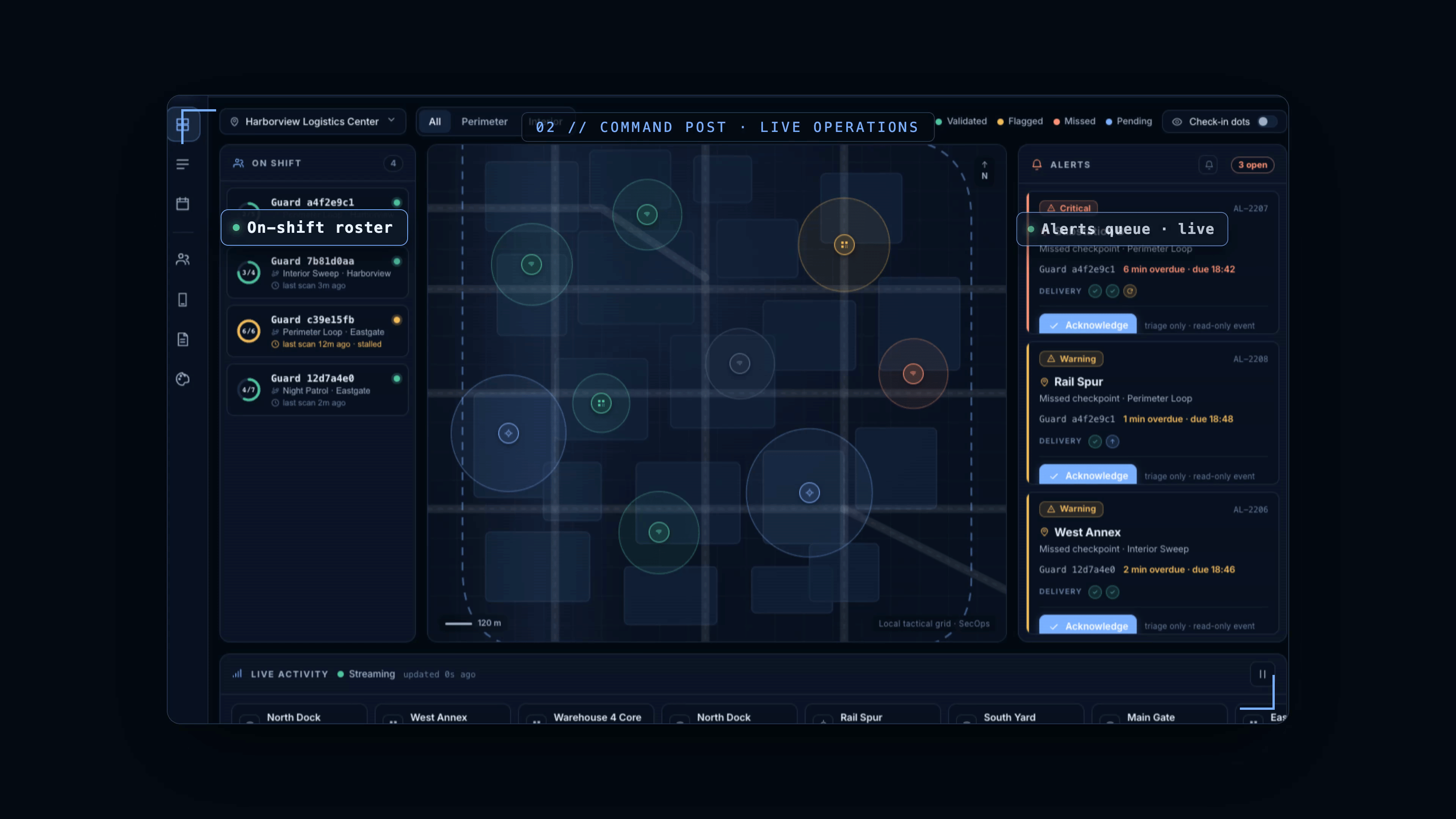1456x819 pixels.
Task: Select the orange flagged marker on map
Action: tap(844, 245)
